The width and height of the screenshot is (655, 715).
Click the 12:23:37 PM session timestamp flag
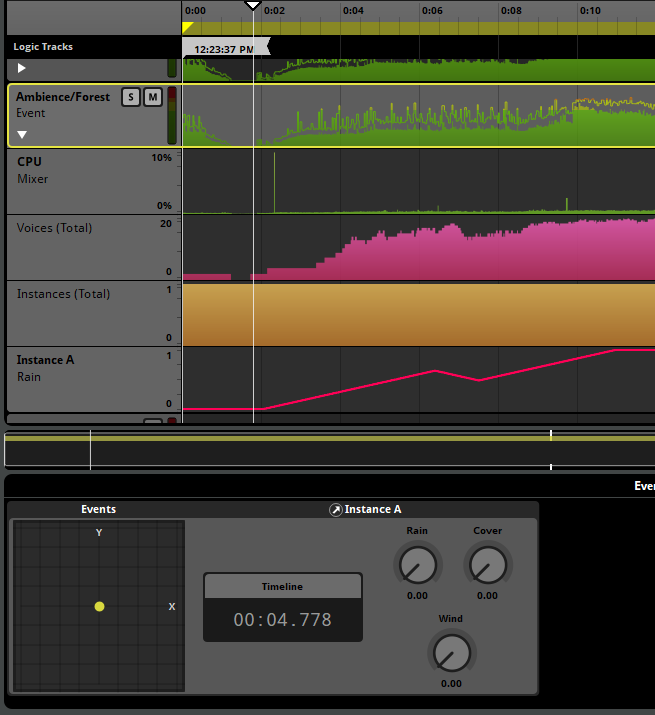[224, 48]
